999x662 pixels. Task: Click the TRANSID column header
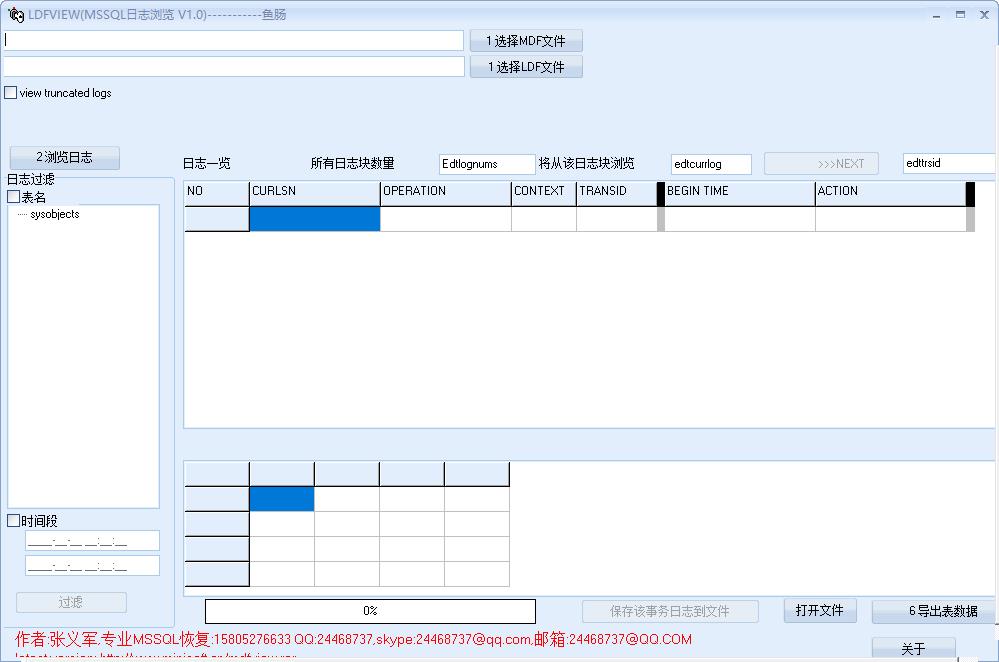click(x=617, y=194)
